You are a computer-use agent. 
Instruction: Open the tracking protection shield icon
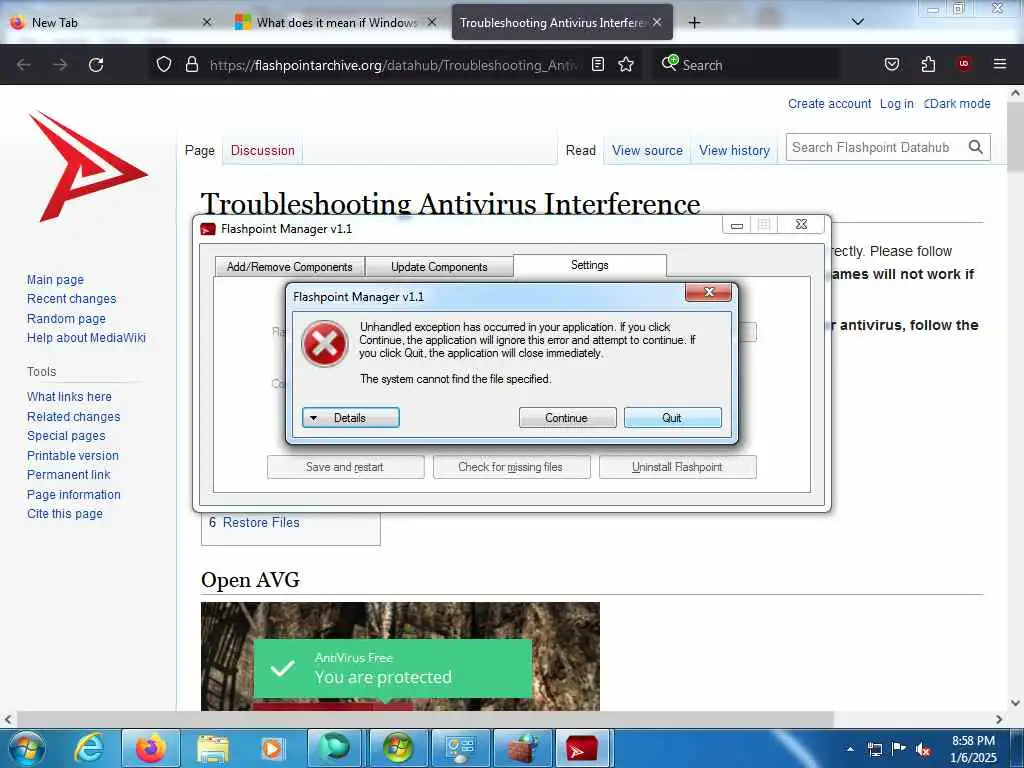tap(164, 64)
